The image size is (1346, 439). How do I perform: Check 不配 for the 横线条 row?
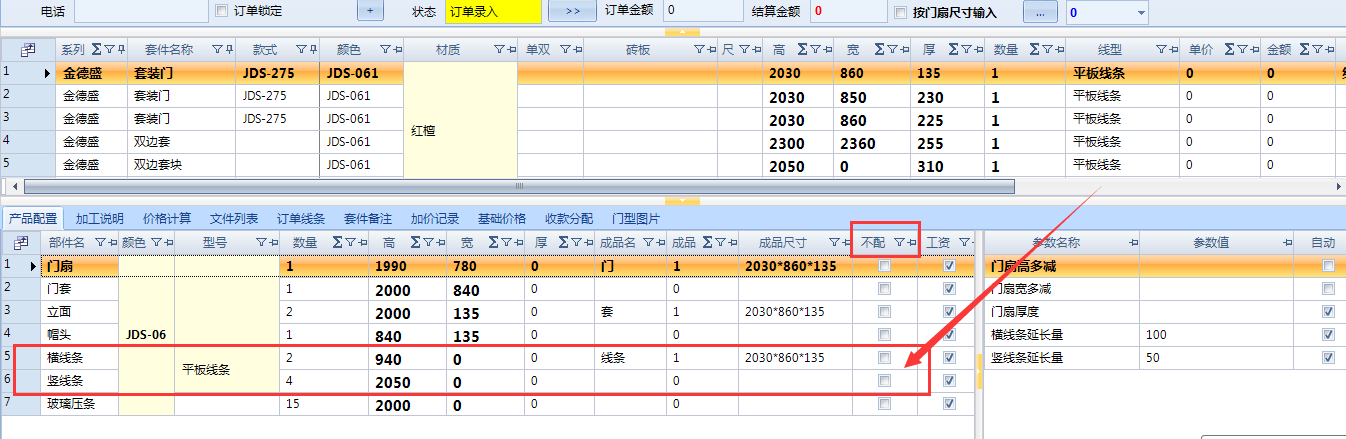(x=884, y=357)
